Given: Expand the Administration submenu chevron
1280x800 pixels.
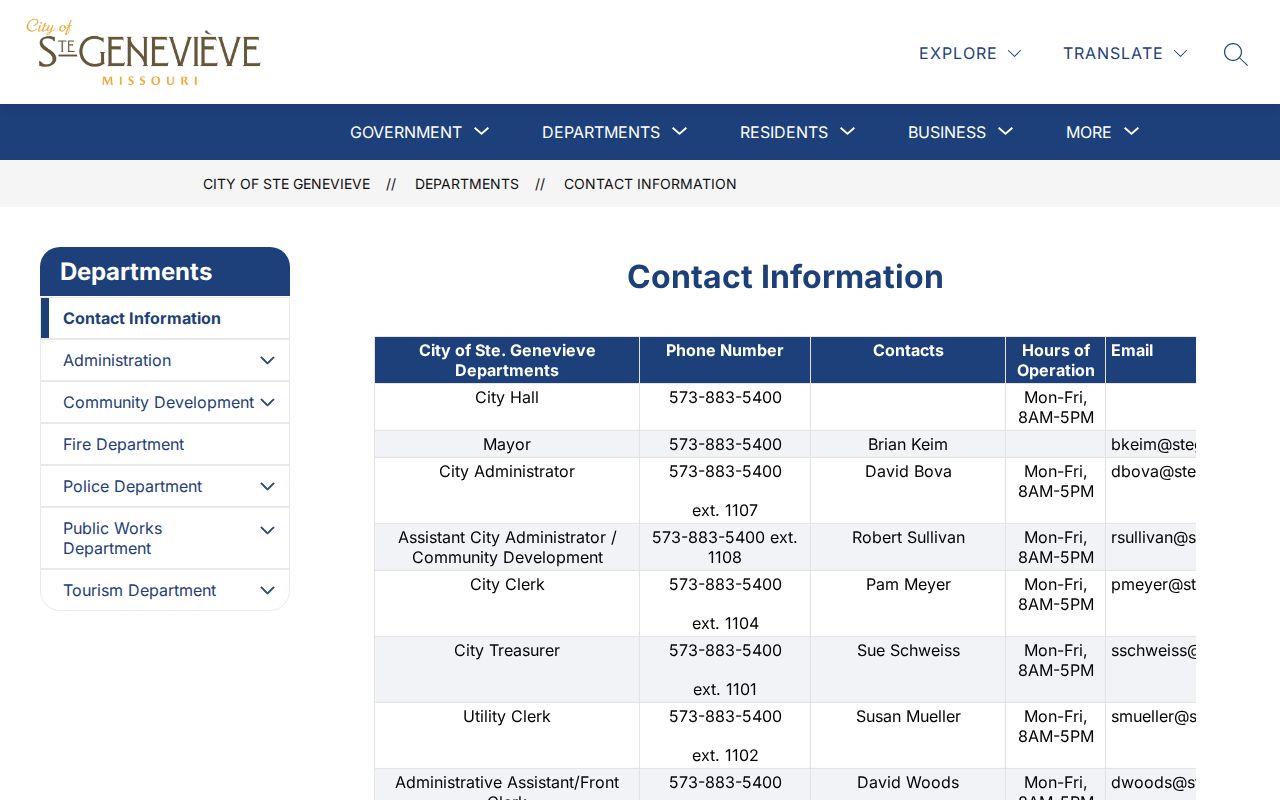Looking at the screenshot, I should tap(267, 360).
